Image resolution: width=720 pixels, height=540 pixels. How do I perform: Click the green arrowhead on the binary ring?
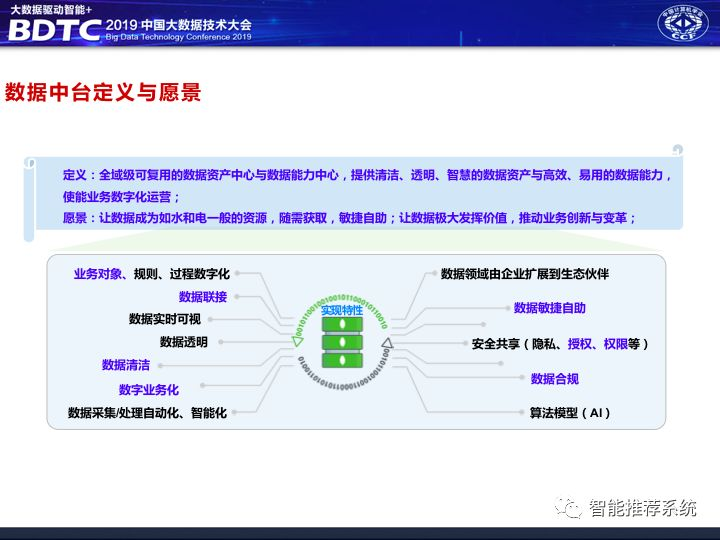coord(298,341)
